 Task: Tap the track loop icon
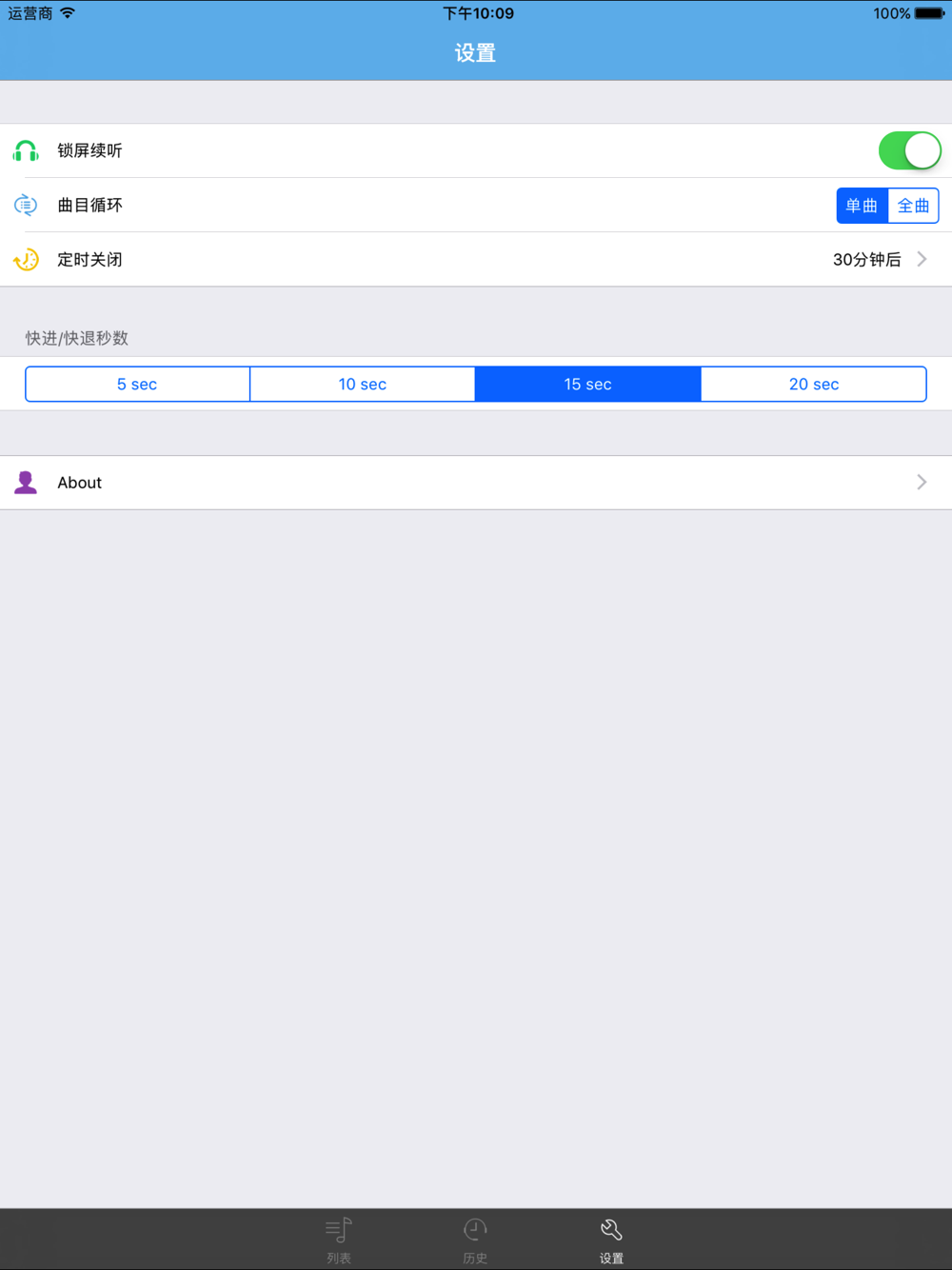pos(26,205)
